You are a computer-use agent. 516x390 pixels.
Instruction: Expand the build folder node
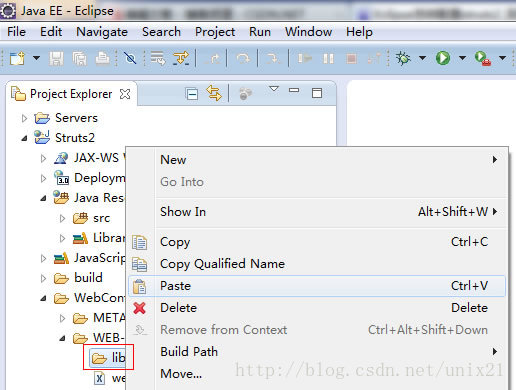[43, 278]
